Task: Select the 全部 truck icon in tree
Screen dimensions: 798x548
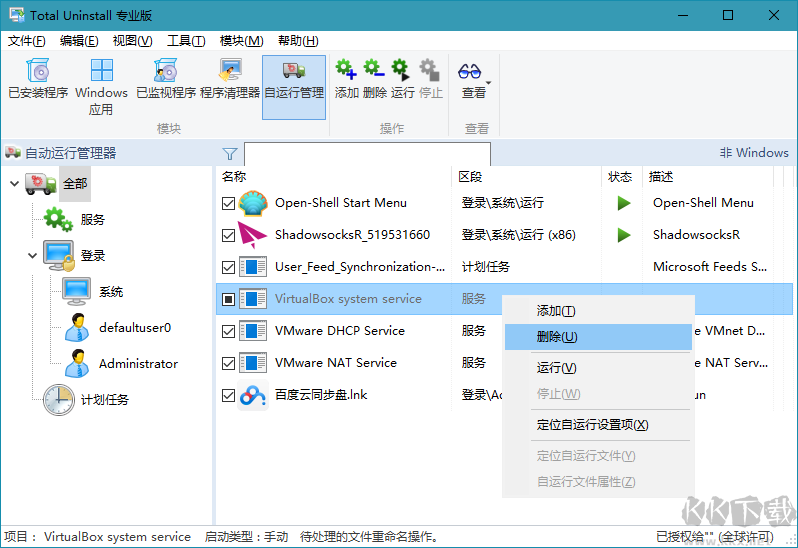Action: tap(41, 183)
